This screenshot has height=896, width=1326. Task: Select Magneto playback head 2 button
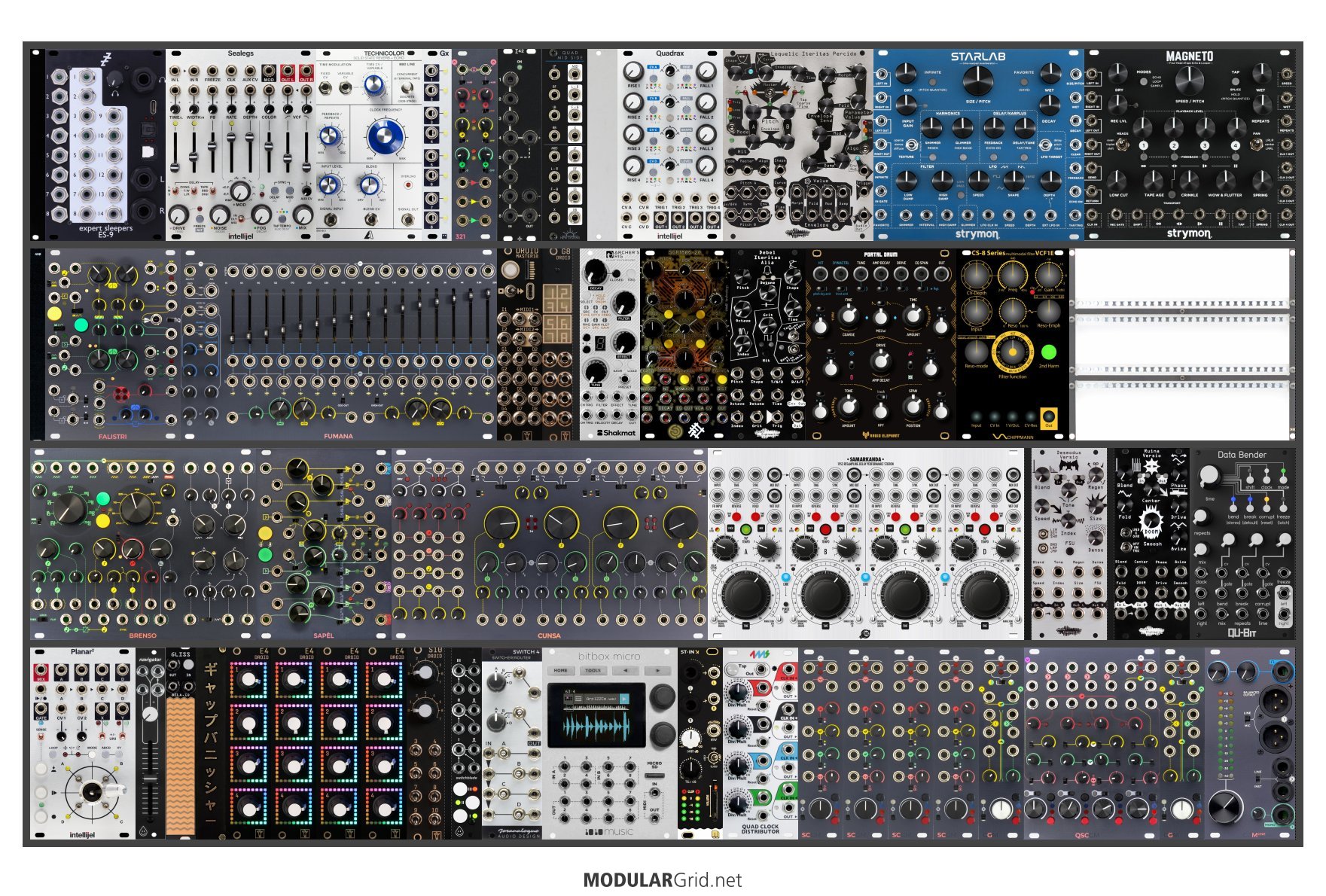[1174, 145]
